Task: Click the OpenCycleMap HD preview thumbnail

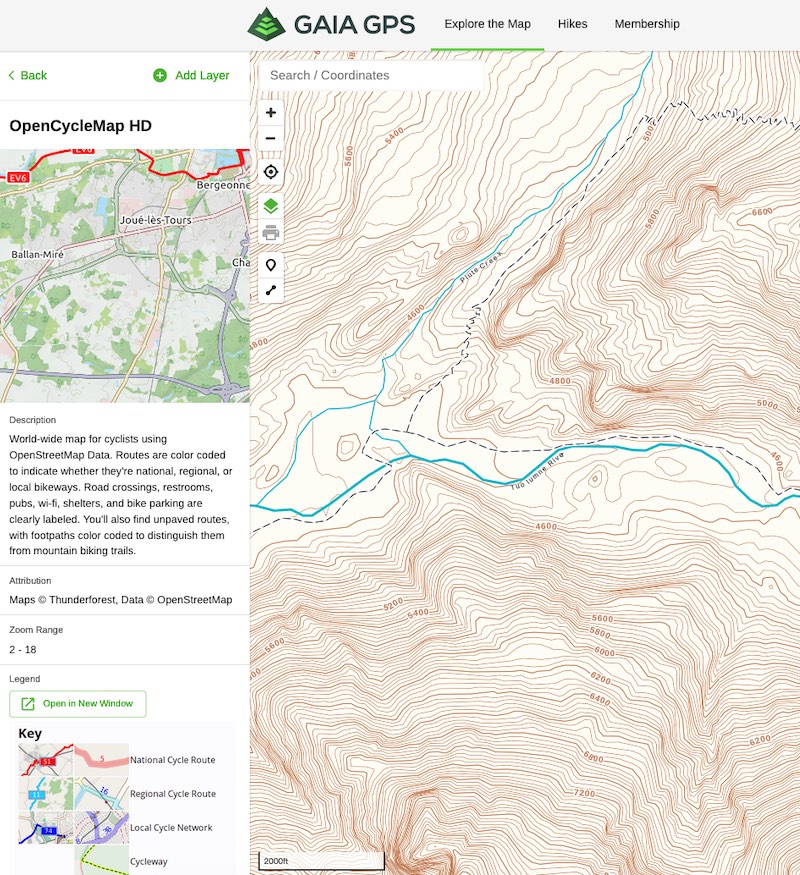Action: tap(125, 276)
